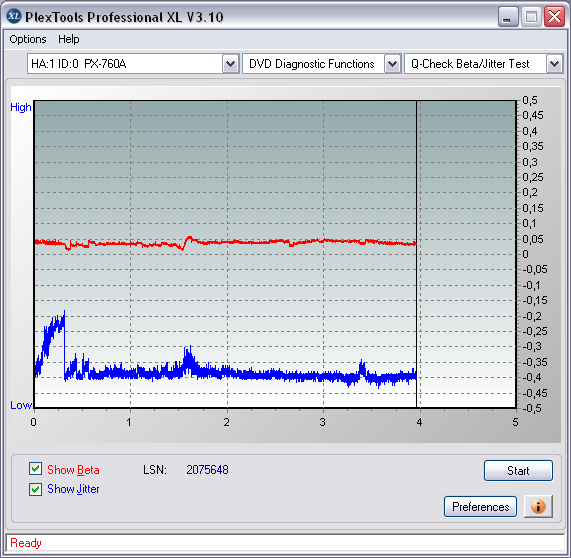
Task: Open the Preferences button
Action: pyautogui.click(x=480, y=506)
